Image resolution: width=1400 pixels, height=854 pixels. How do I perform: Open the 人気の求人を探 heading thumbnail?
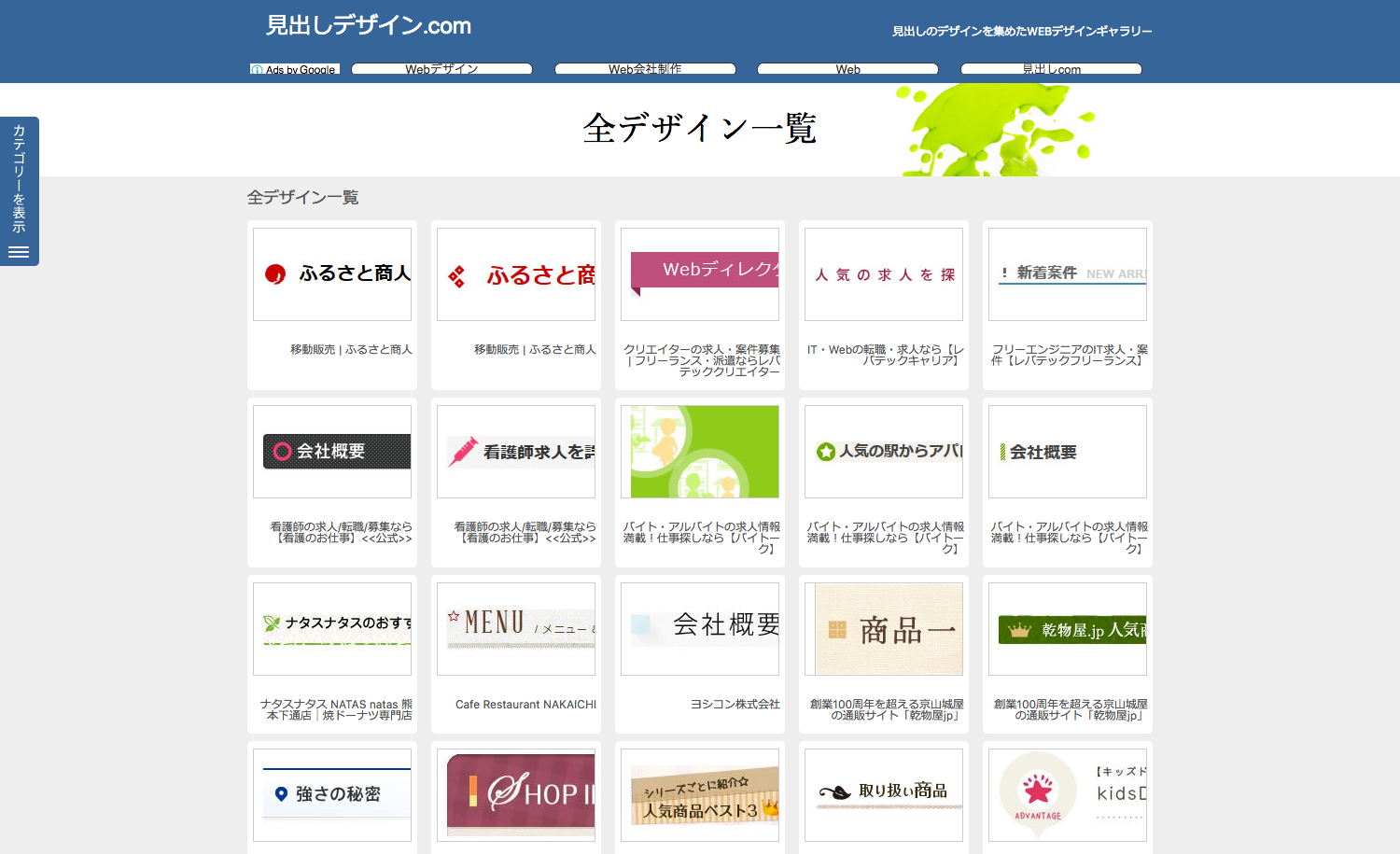point(884,274)
